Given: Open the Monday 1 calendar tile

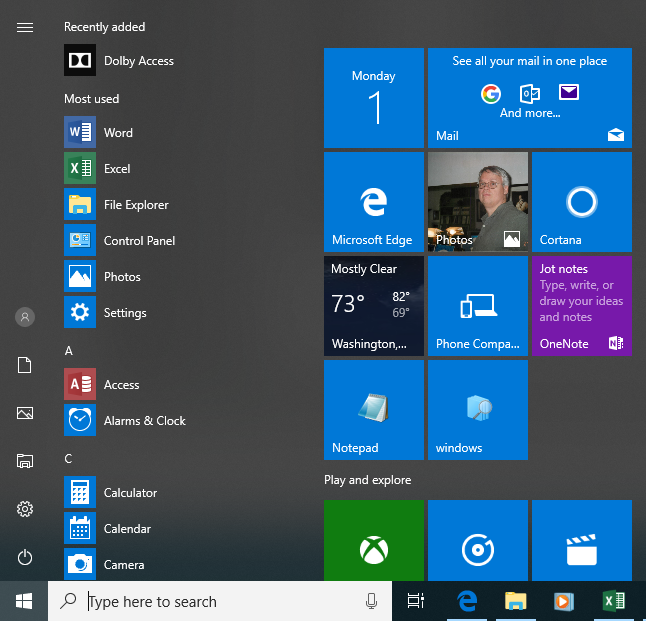Looking at the screenshot, I should click(374, 98).
